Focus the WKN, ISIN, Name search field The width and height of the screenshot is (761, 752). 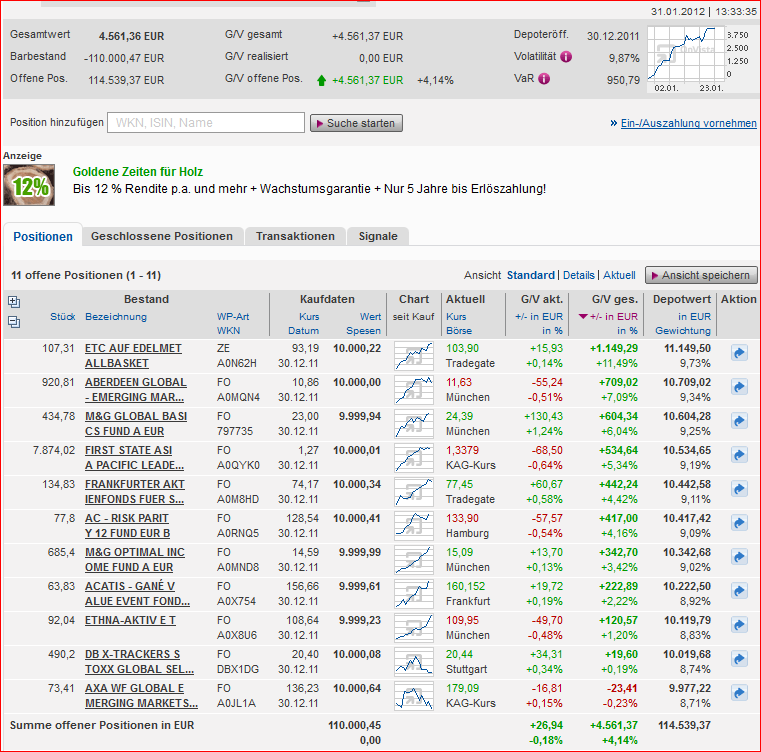[206, 123]
